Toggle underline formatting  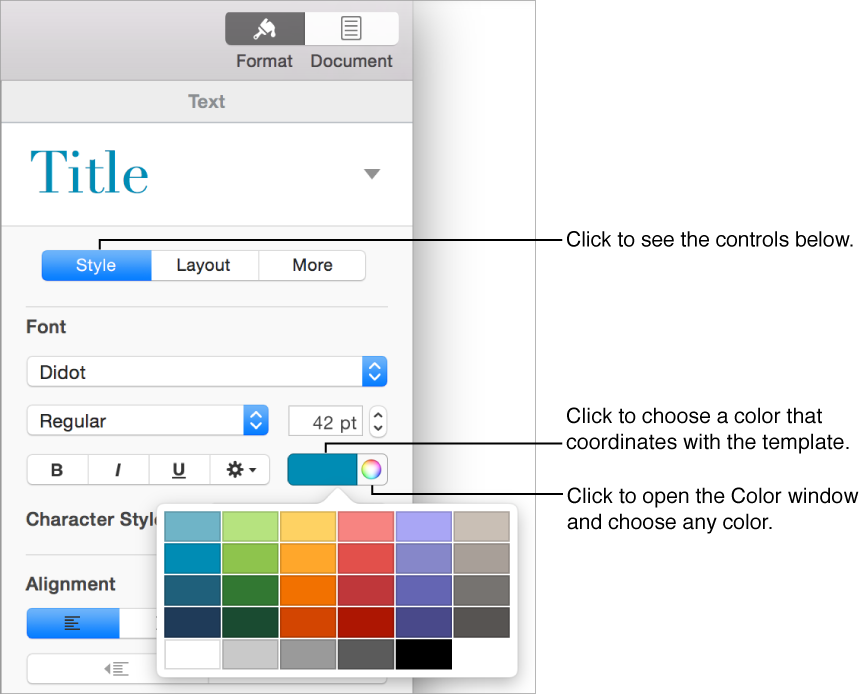(x=179, y=470)
